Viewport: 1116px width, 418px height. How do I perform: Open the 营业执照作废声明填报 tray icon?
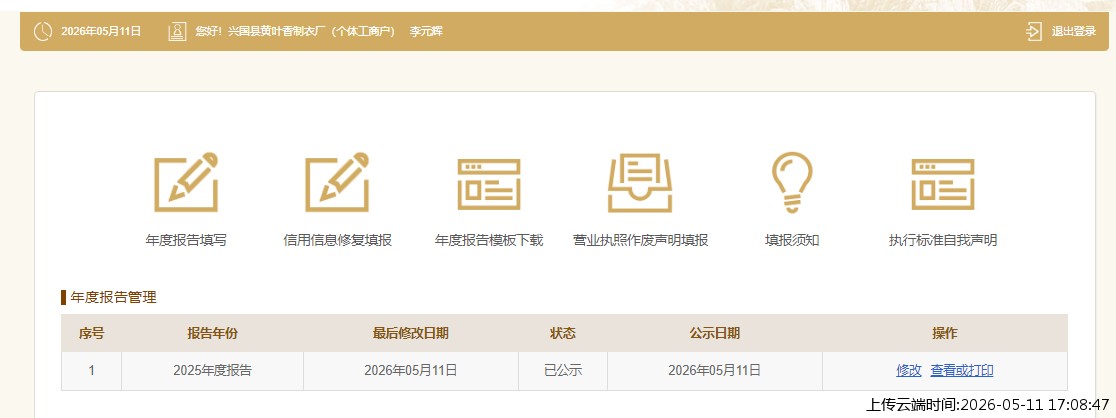point(641,182)
